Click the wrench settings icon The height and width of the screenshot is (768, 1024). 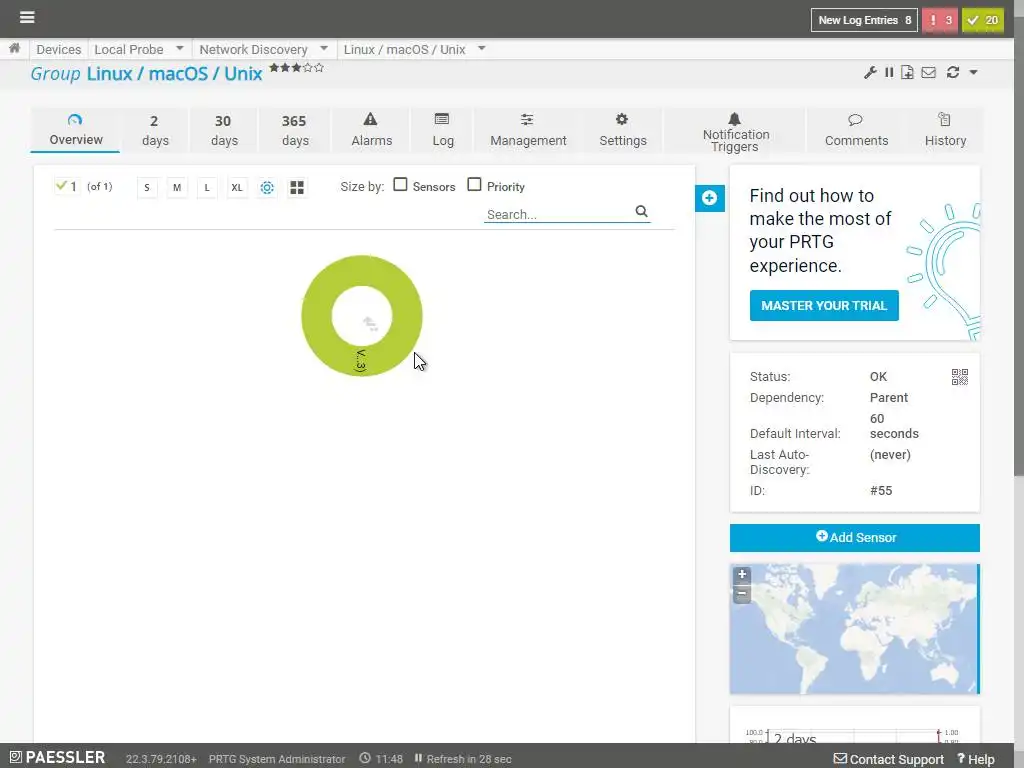[x=870, y=72]
